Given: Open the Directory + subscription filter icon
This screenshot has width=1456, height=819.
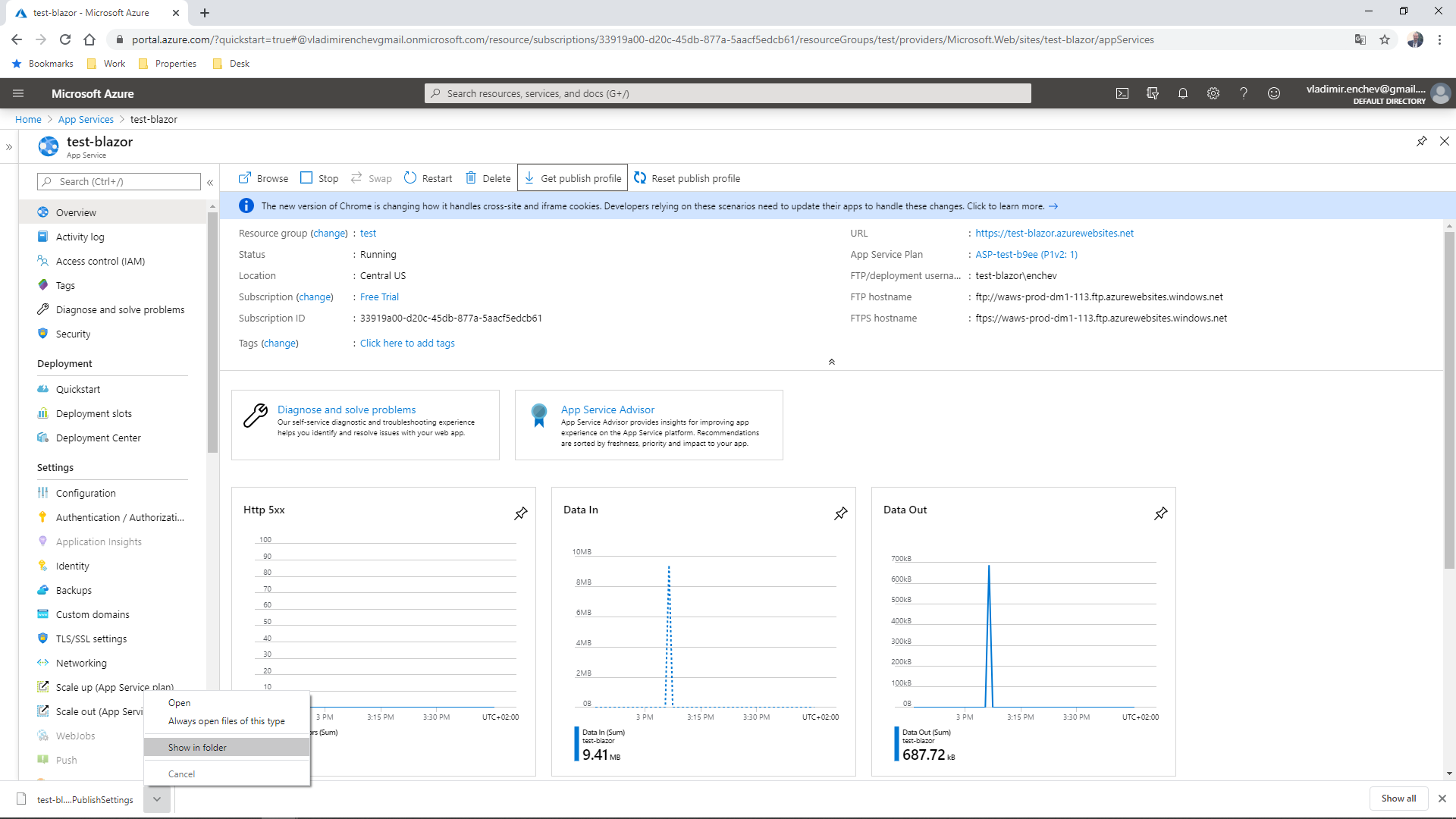Looking at the screenshot, I should (x=1153, y=93).
